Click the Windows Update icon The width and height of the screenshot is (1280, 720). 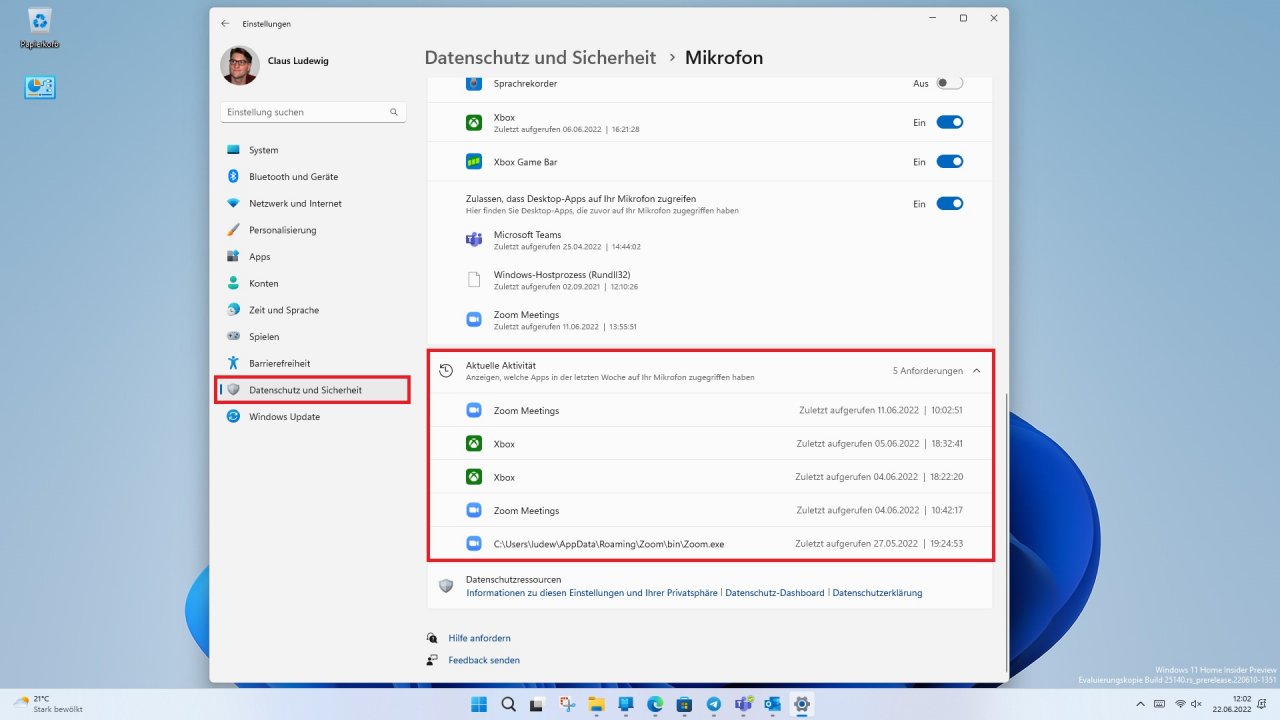[233, 417]
